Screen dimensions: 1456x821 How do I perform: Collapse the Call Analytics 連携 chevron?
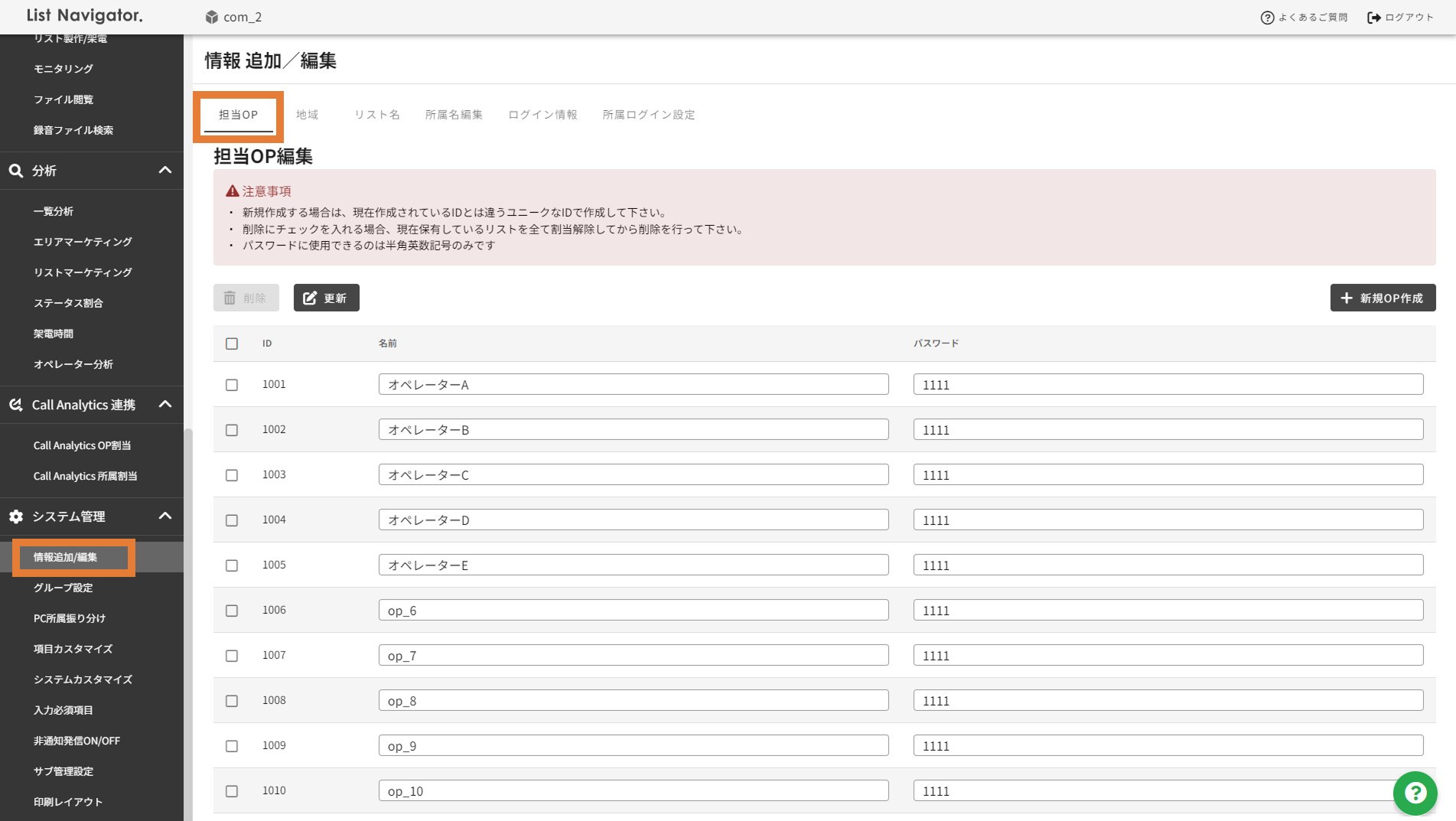point(165,405)
